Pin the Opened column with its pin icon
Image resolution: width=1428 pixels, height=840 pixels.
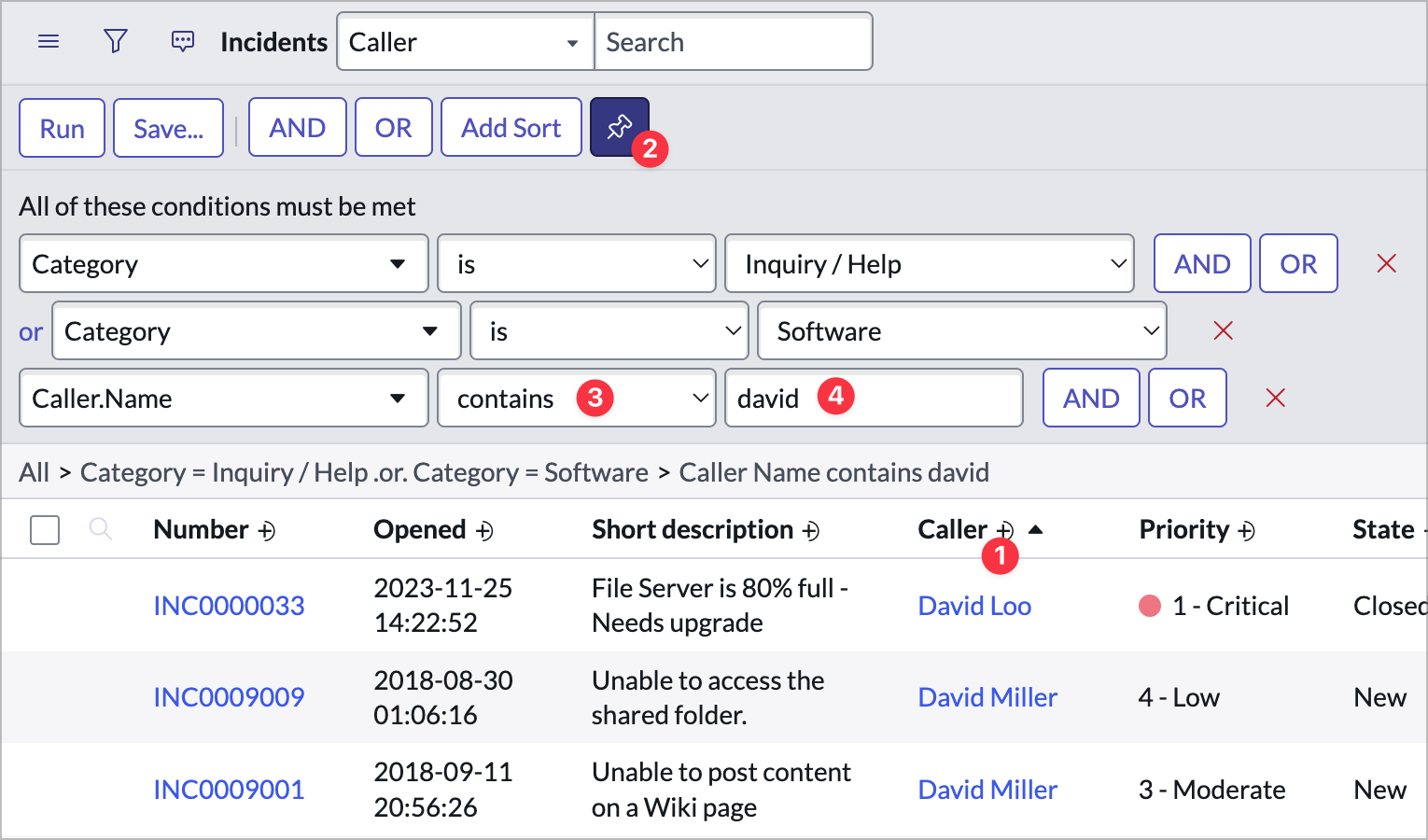pyautogui.click(x=485, y=530)
